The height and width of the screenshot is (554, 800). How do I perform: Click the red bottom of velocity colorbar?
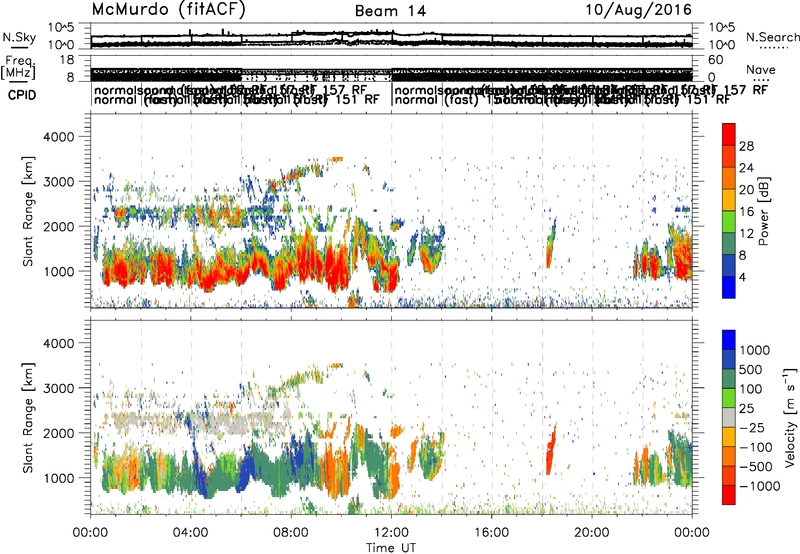tap(729, 495)
